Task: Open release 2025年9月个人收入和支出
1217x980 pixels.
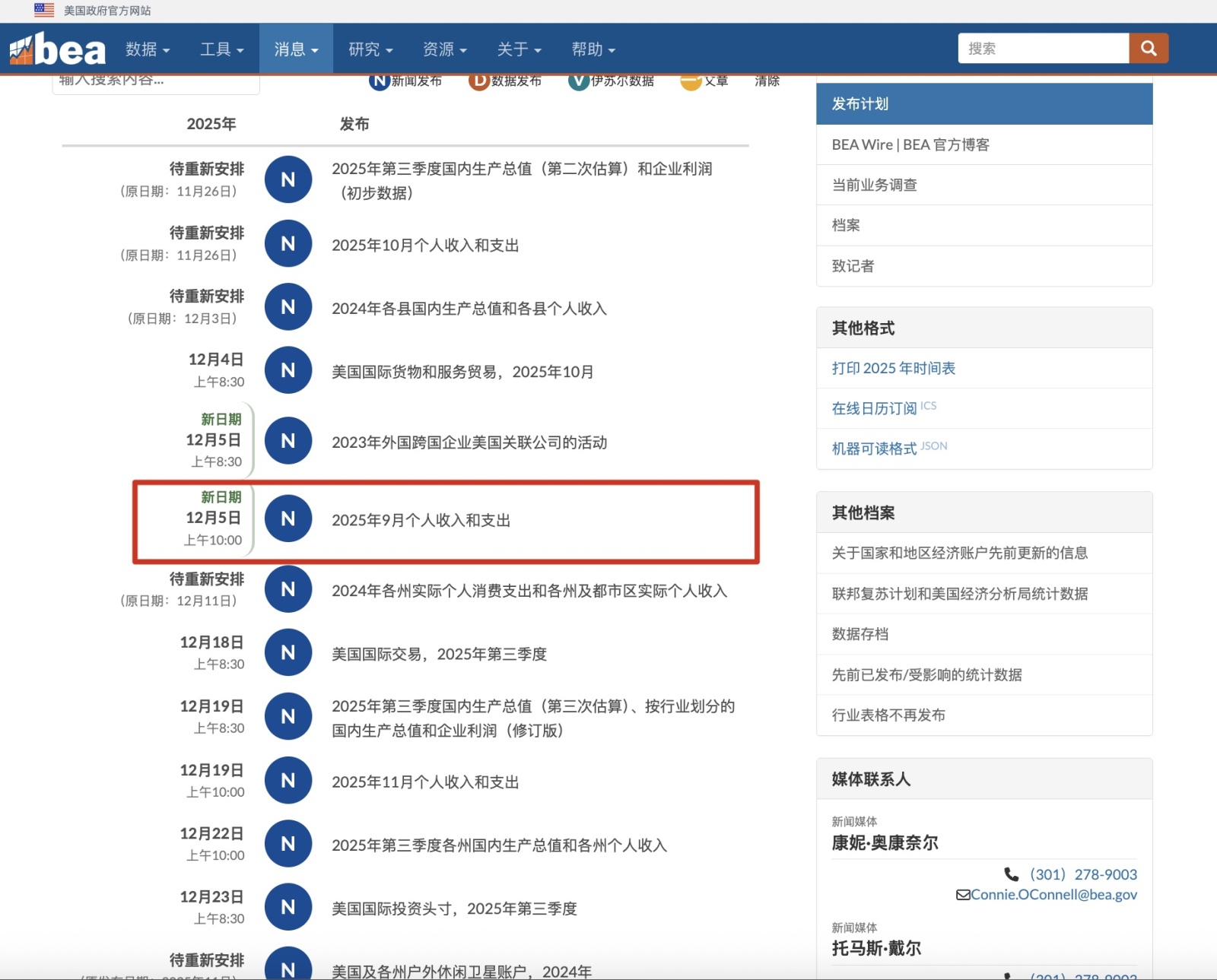Action: click(421, 520)
